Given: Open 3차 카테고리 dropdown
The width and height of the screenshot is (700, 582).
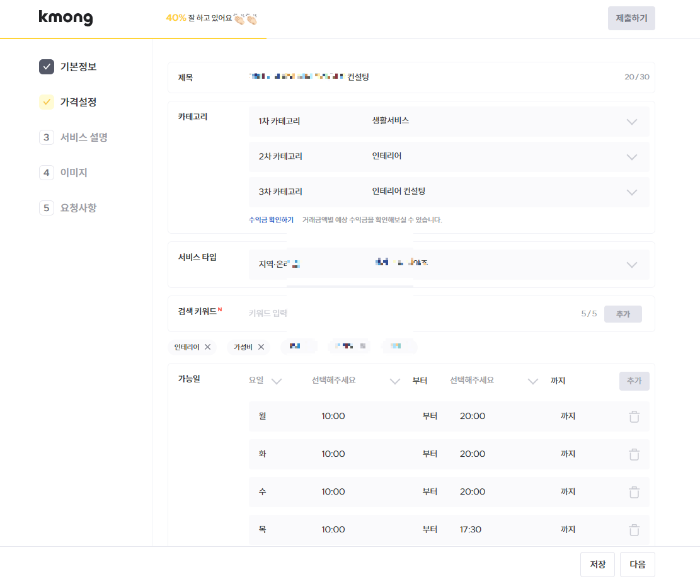Looking at the screenshot, I should (x=449, y=192).
